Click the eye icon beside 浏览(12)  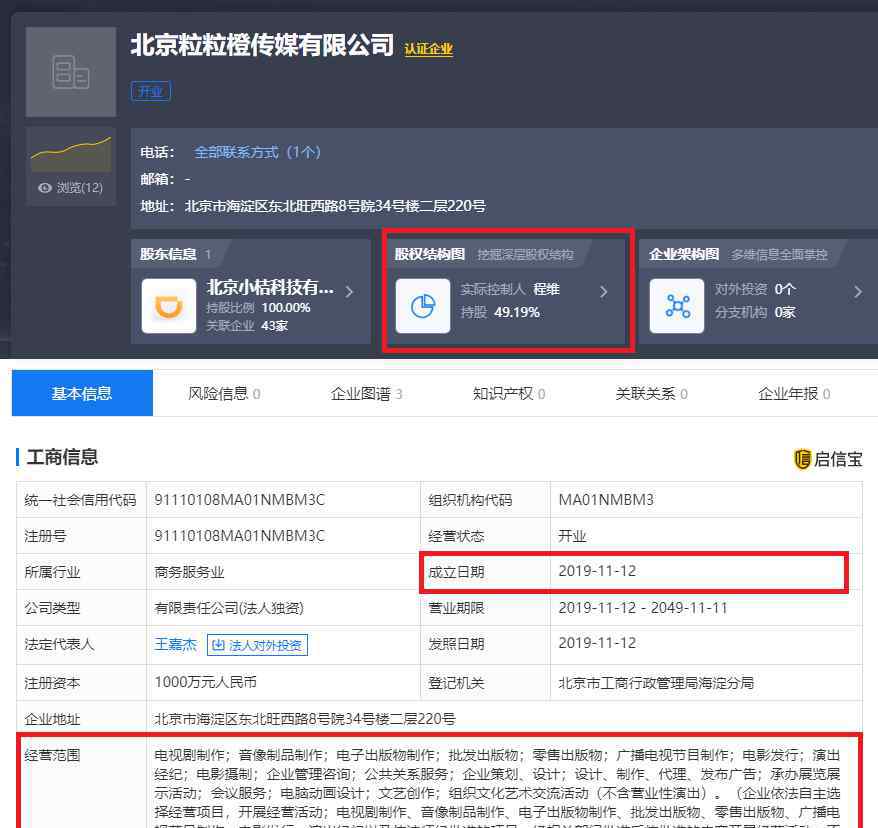pos(44,188)
